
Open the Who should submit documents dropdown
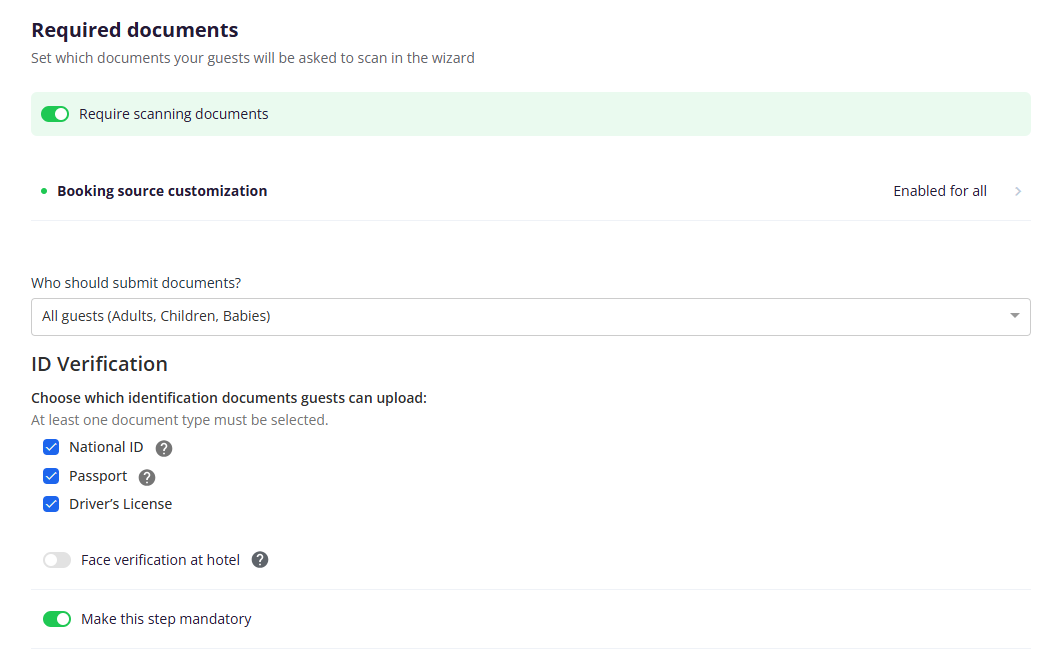(530, 317)
